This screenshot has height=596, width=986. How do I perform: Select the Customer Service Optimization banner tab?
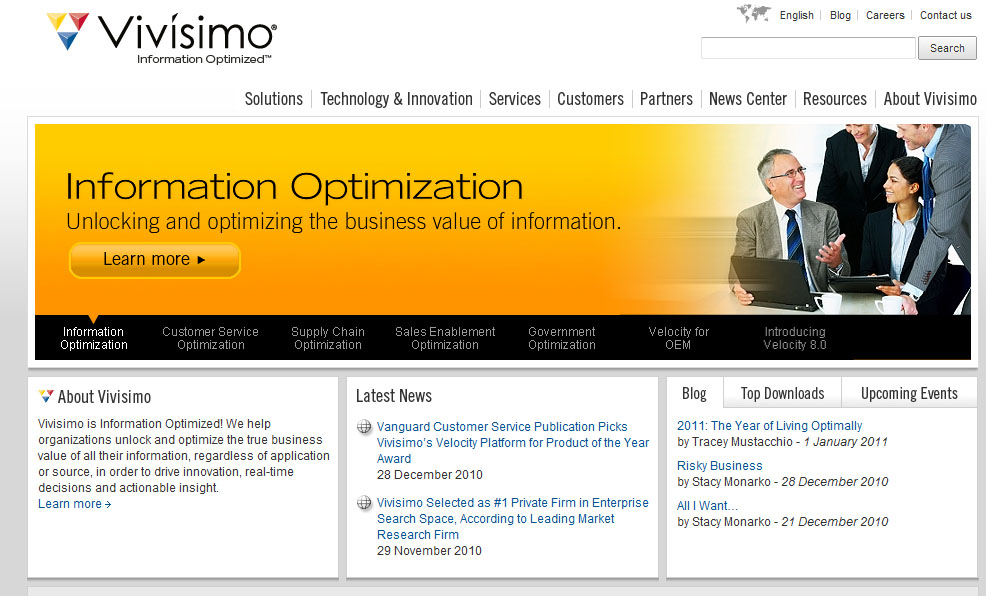(x=211, y=338)
